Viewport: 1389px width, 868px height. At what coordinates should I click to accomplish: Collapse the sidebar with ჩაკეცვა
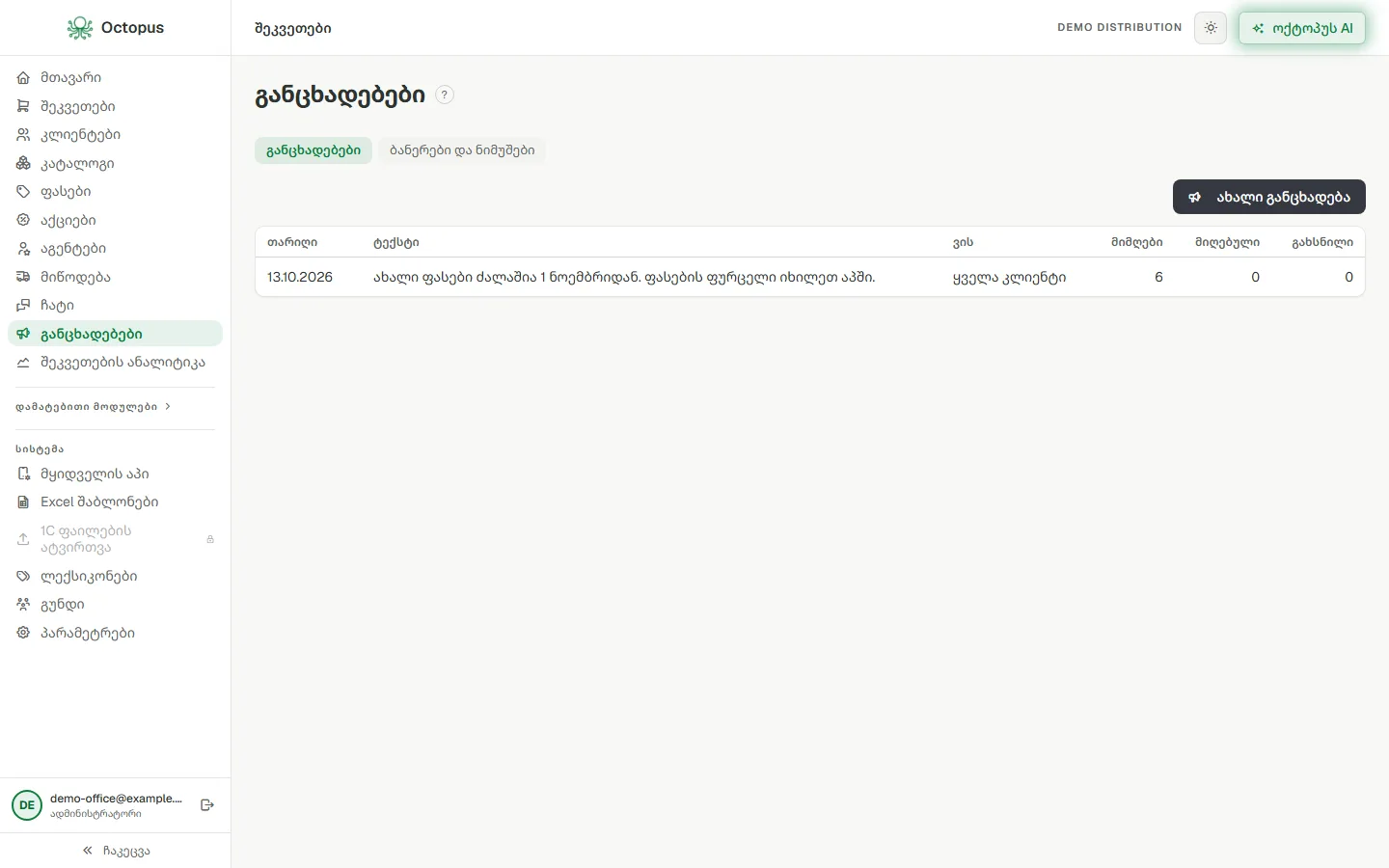tap(116, 851)
